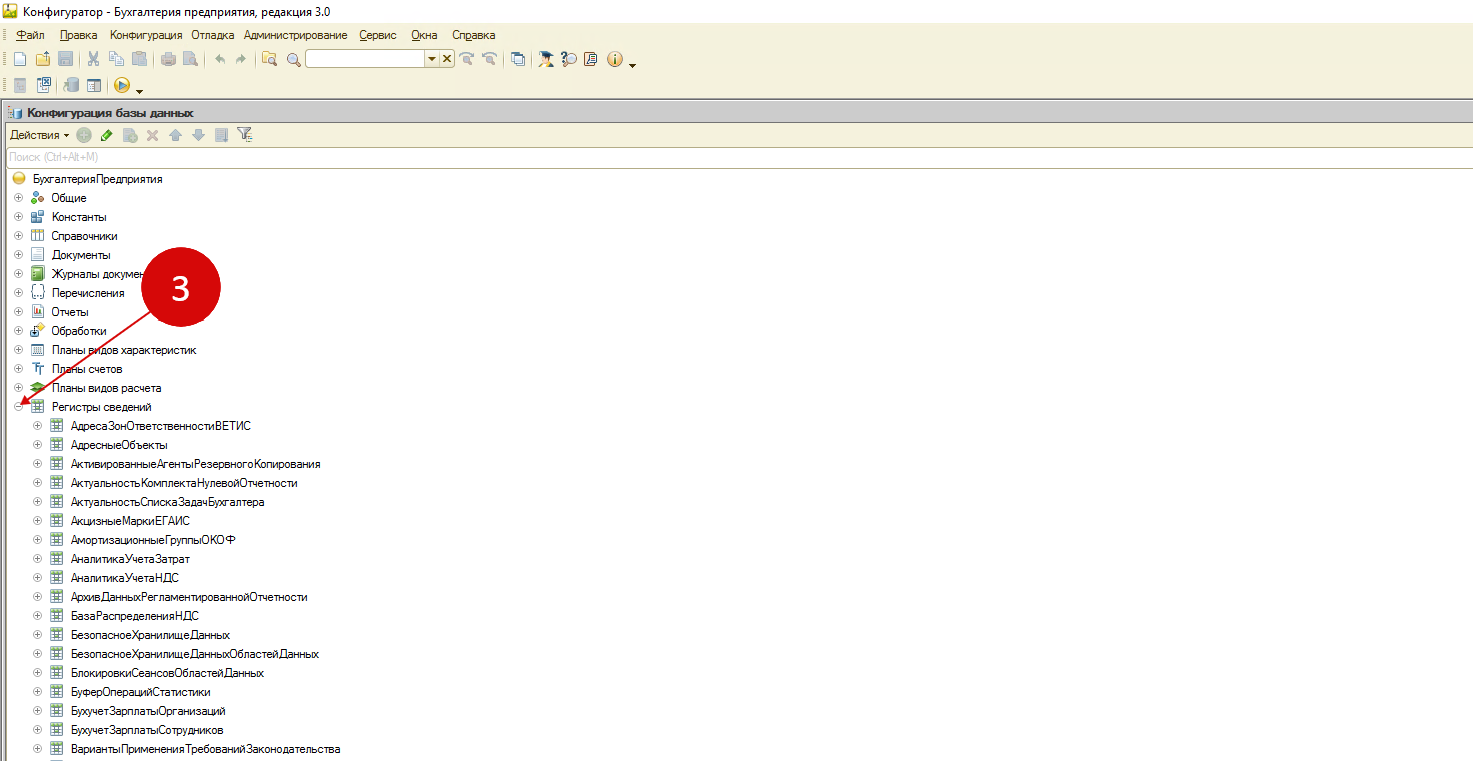Click the Find magnifier icon

(x=293, y=59)
